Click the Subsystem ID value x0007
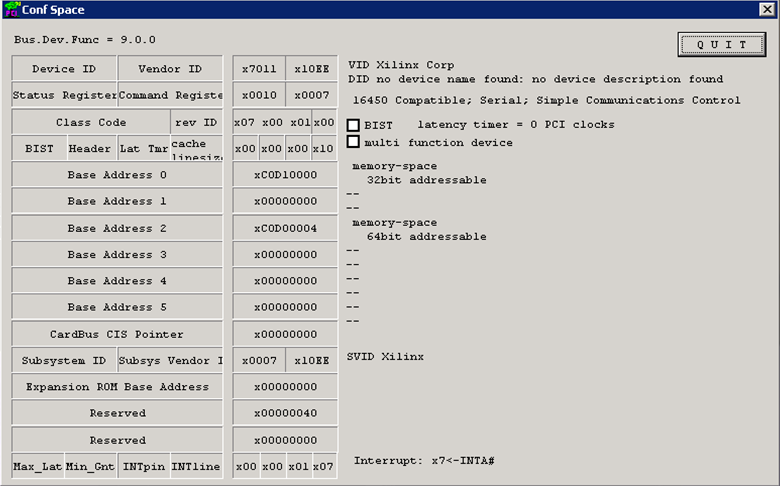The height and width of the screenshot is (486, 780). [x=259, y=361]
